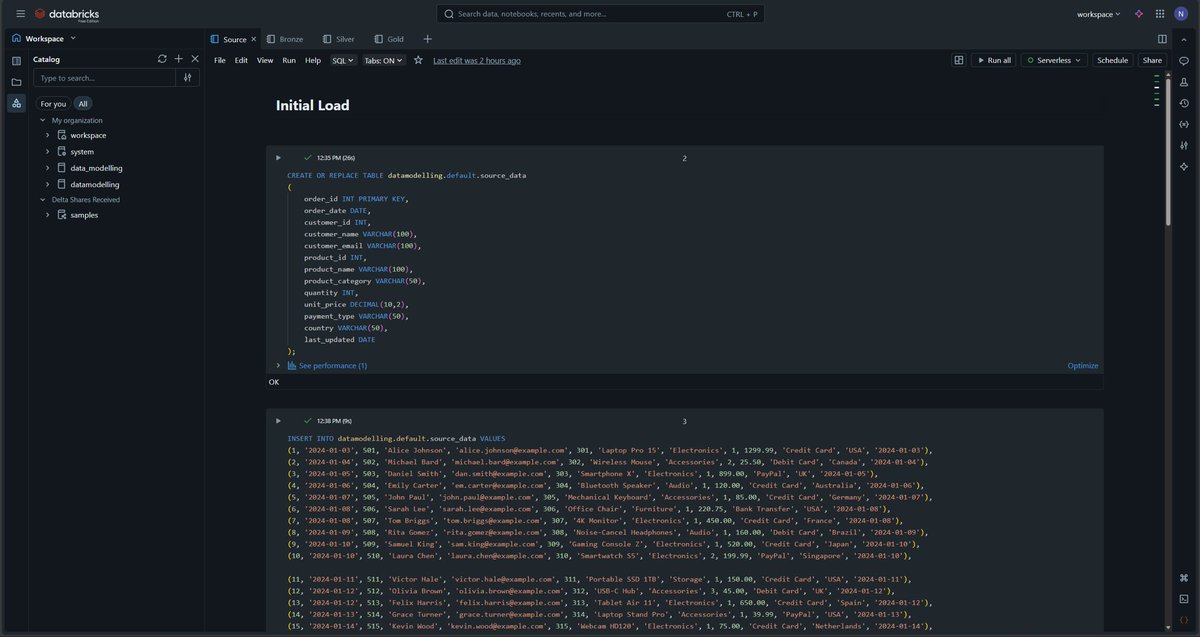Open the SQL language dropdown

(x=343, y=60)
